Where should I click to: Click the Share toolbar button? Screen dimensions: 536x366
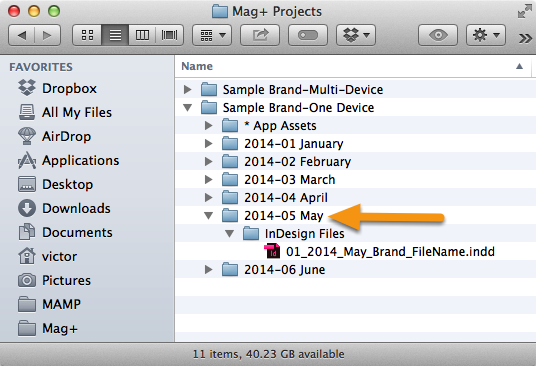pyautogui.click(x=260, y=35)
